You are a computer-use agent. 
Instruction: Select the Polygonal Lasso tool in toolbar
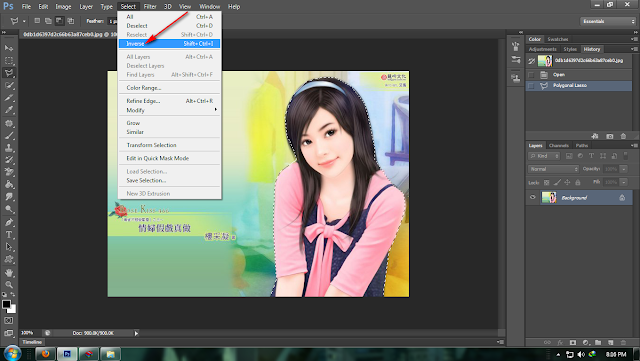click(9, 73)
